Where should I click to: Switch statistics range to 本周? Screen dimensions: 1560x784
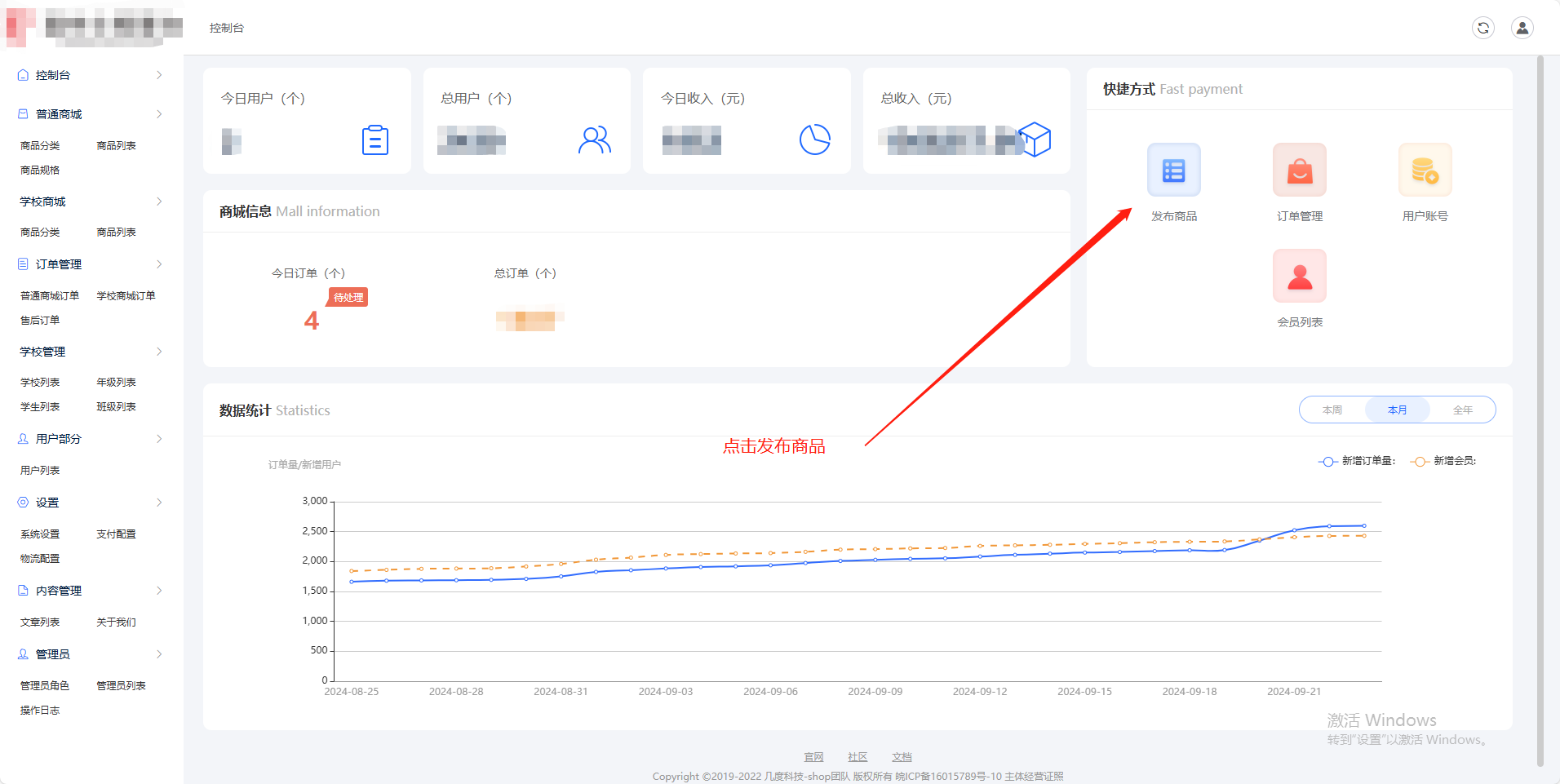1332,410
